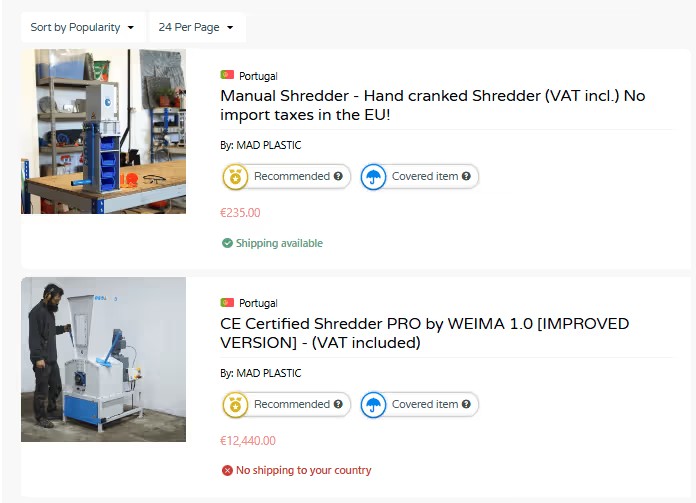This screenshot has height=503, width=696.
Task: Open the WEIMA Shredder PRO product thumbnail
Action: coord(103,359)
